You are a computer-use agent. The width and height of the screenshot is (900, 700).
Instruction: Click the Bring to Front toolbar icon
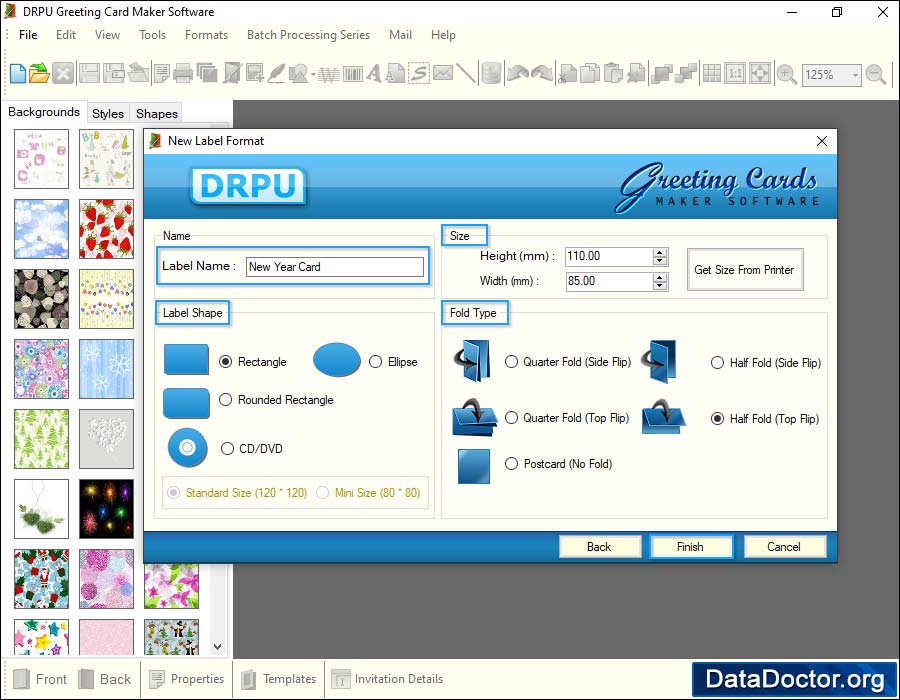pyautogui.click(x=662, y=74)
